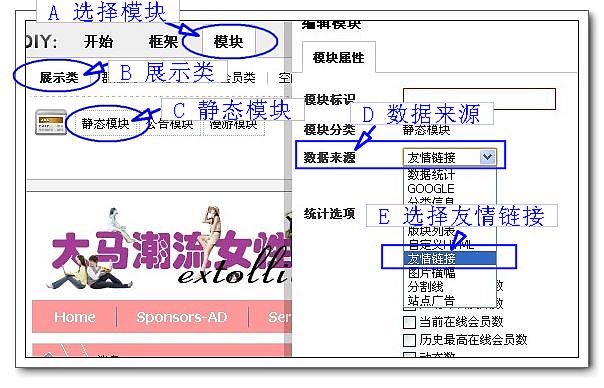Expand the 数据来源 dropdown arrow
The image size is (604, 388).
488,157
